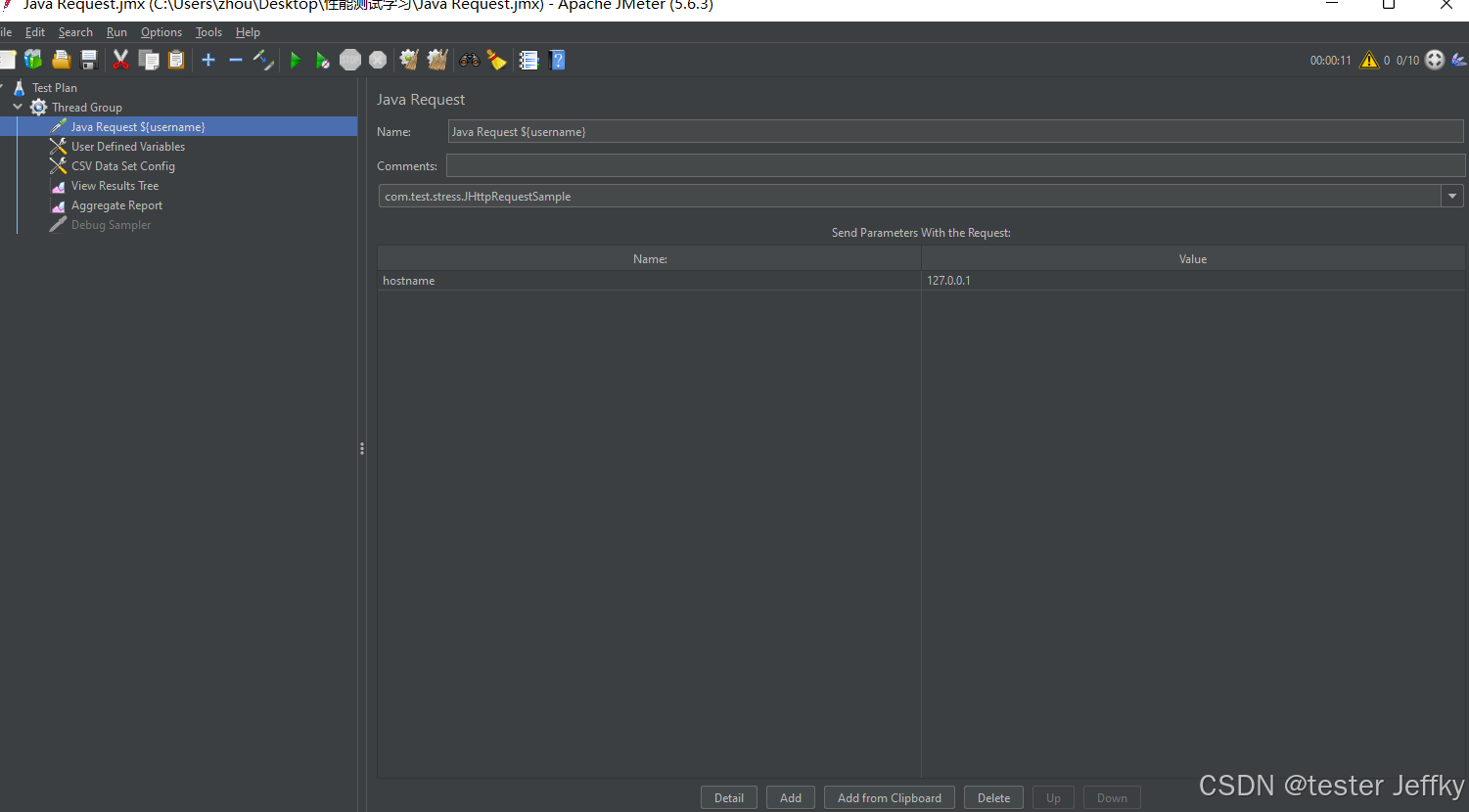
Task: Select Java Request ${username} tree node
Action: click(x=138, y=127)
